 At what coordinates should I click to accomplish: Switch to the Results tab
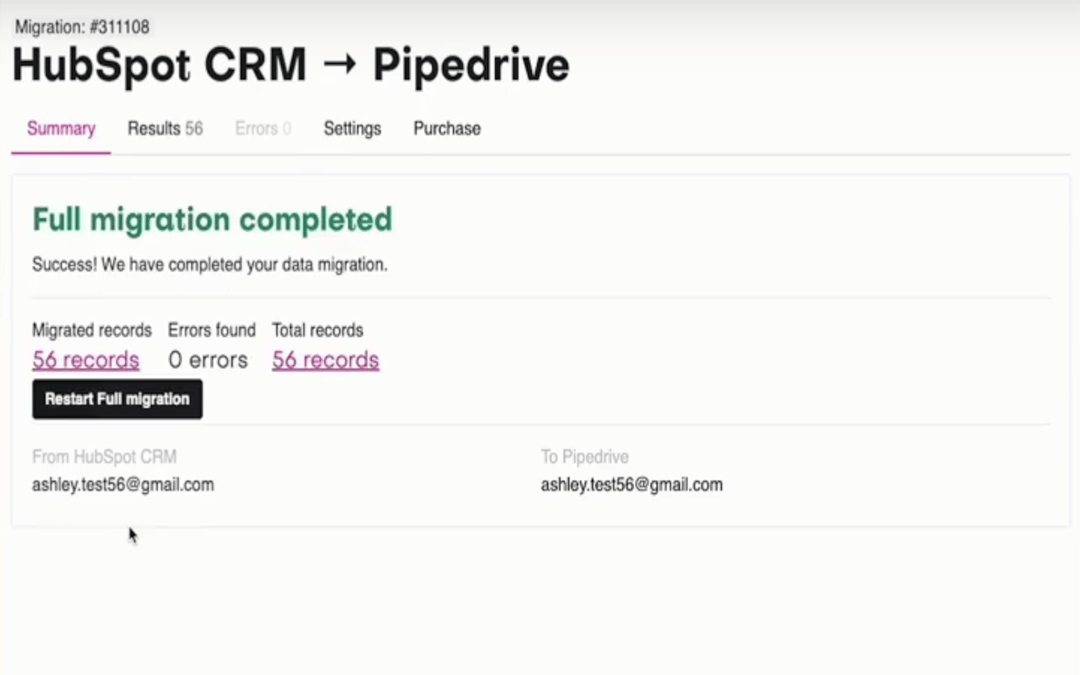[x=164, y=128]
